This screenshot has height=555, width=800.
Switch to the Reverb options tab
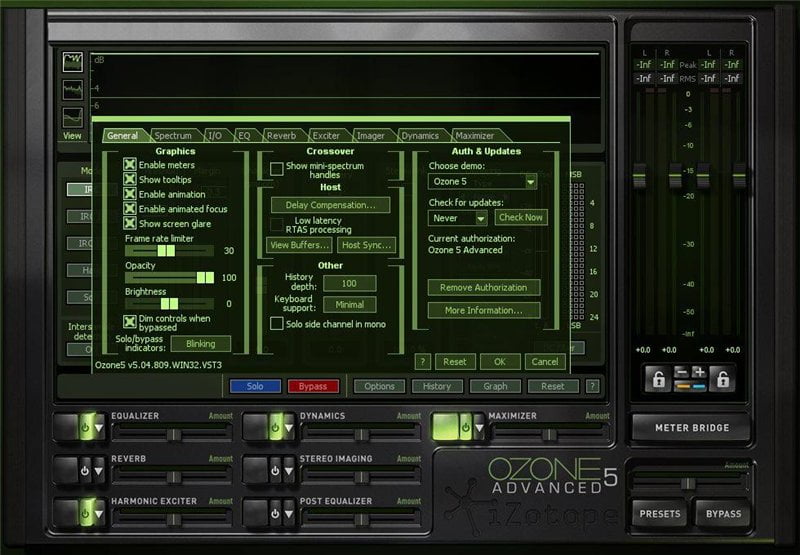[282, 136]
